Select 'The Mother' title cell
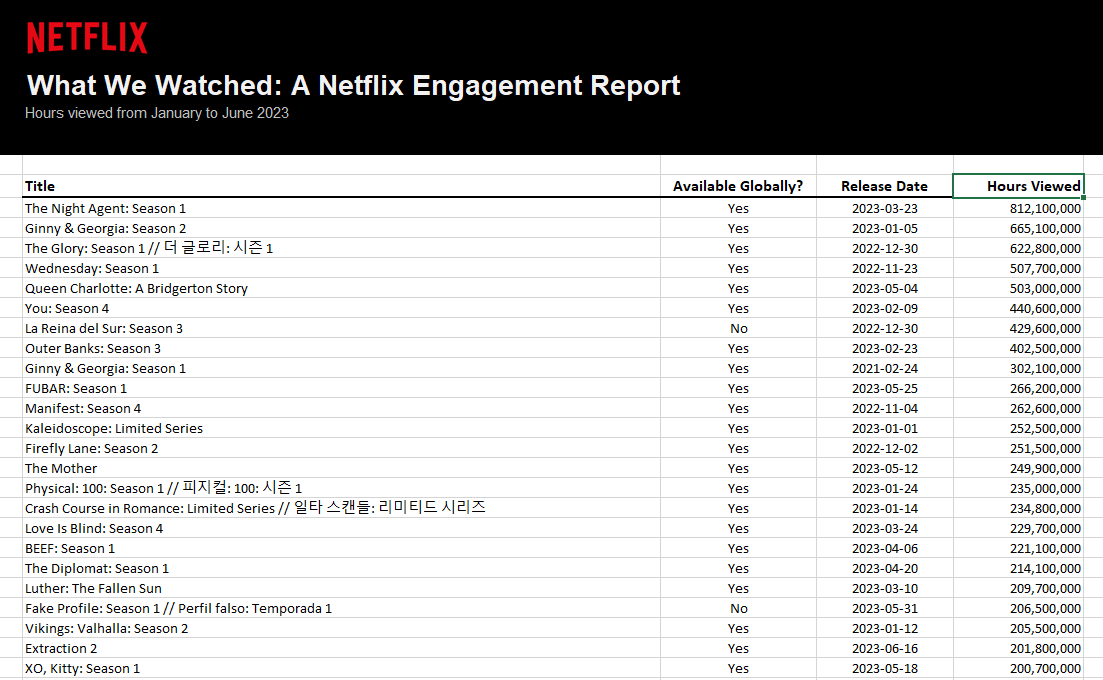 coord(341,468)
